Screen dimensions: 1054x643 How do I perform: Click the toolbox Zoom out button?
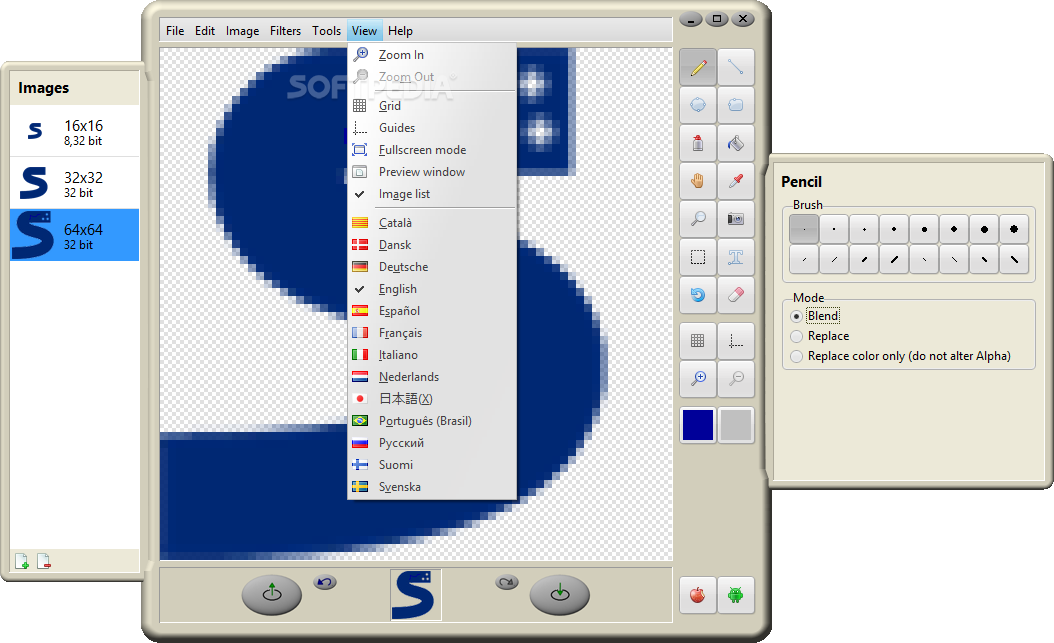[x=735, y=379]
